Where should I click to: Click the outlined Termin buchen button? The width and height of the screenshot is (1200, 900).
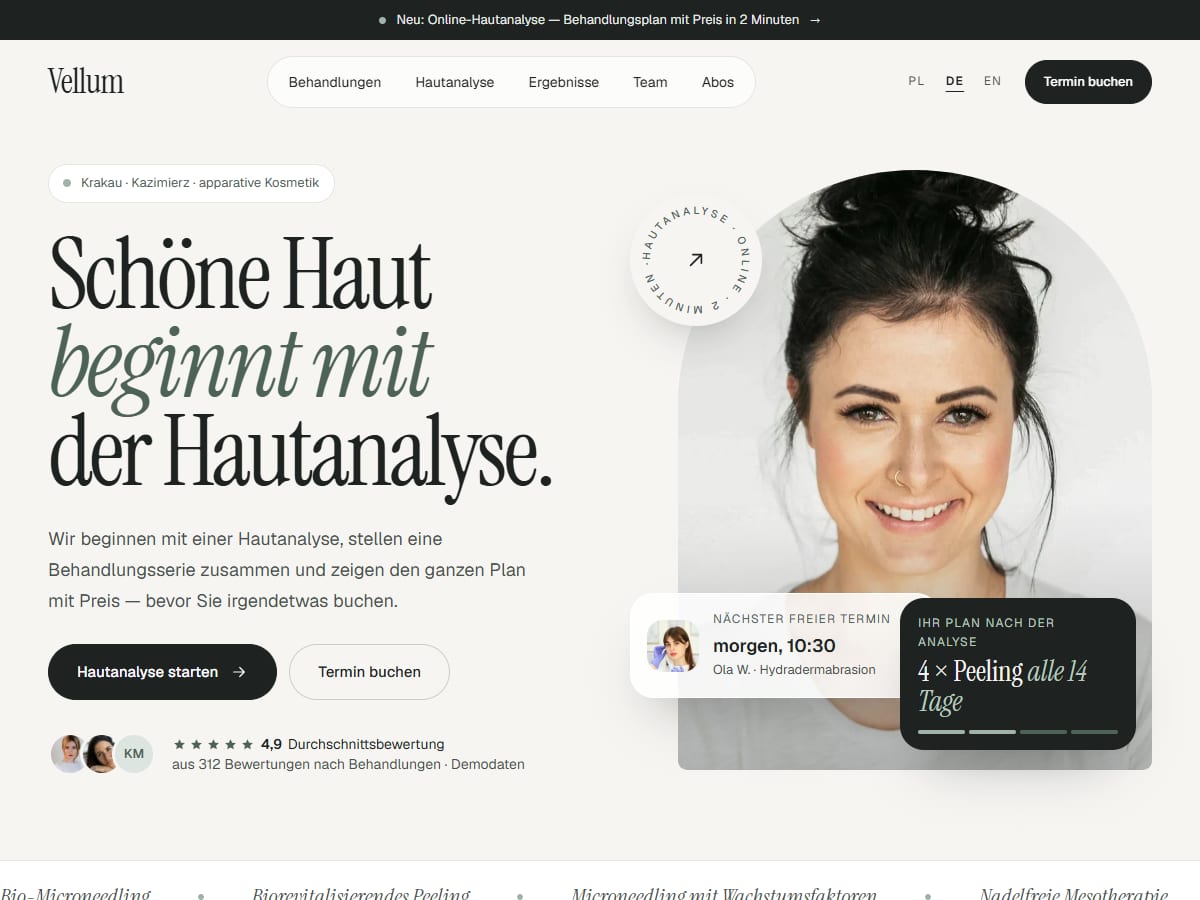coord(369,672)
